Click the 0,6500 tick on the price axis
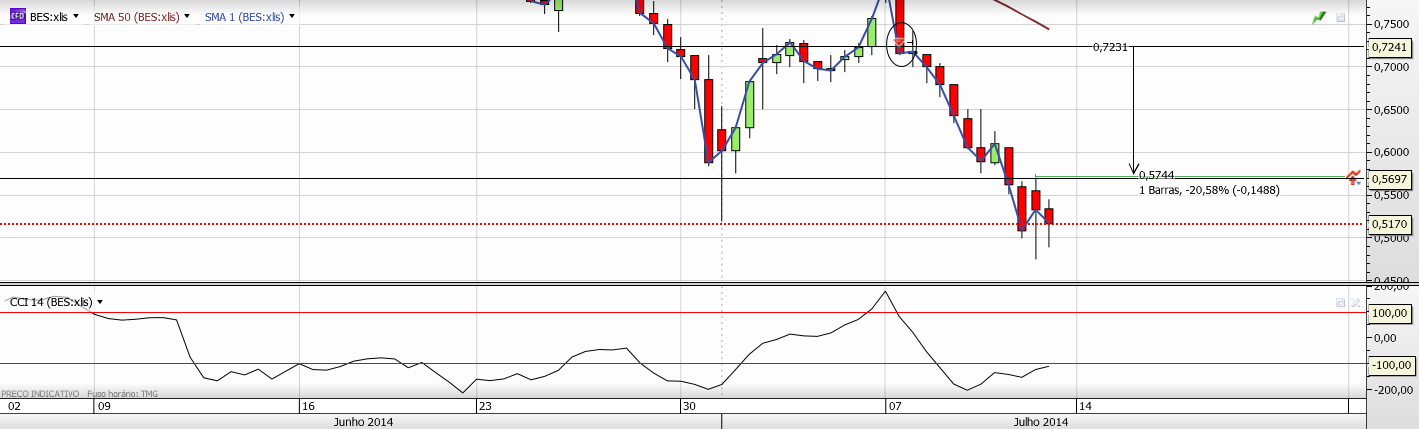Viewport: 1419px width, 429px height. click(1393, 109)
